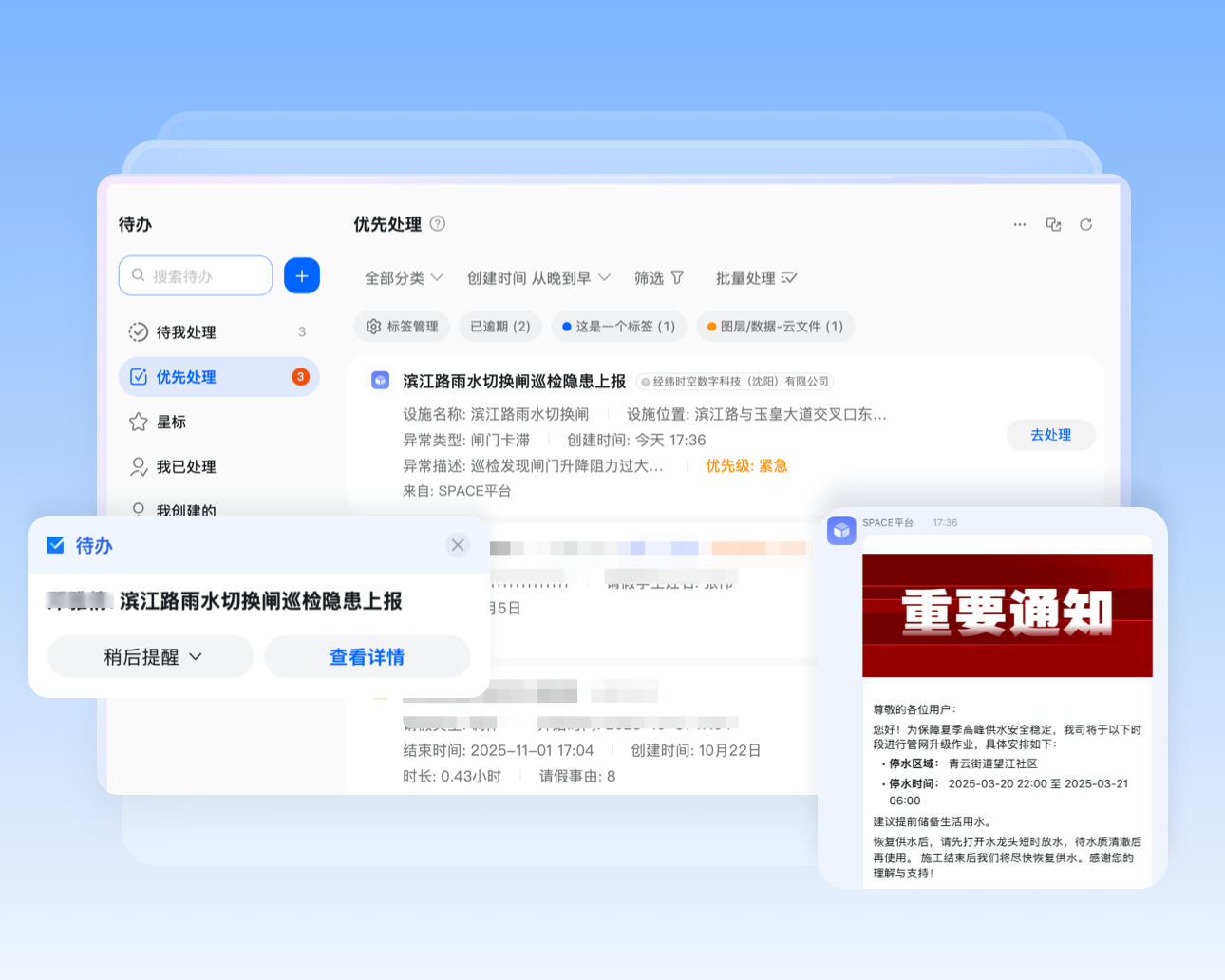Viewport: 1225px width, 980px height.
Task: Open 查看详情 in the todo popup
Action: click(367, 656)
